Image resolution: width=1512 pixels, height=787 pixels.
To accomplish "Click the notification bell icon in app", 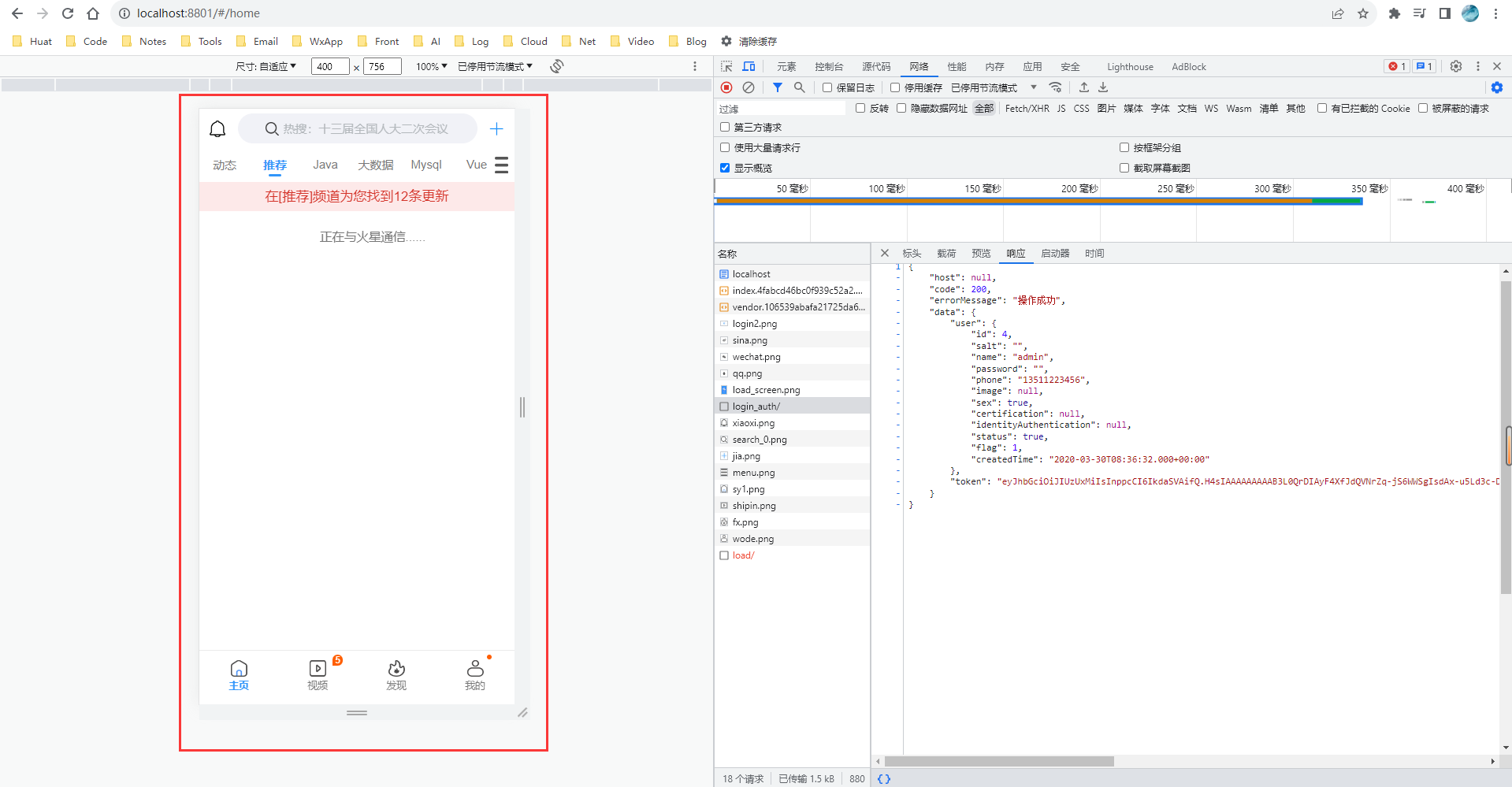I will 217,129.
